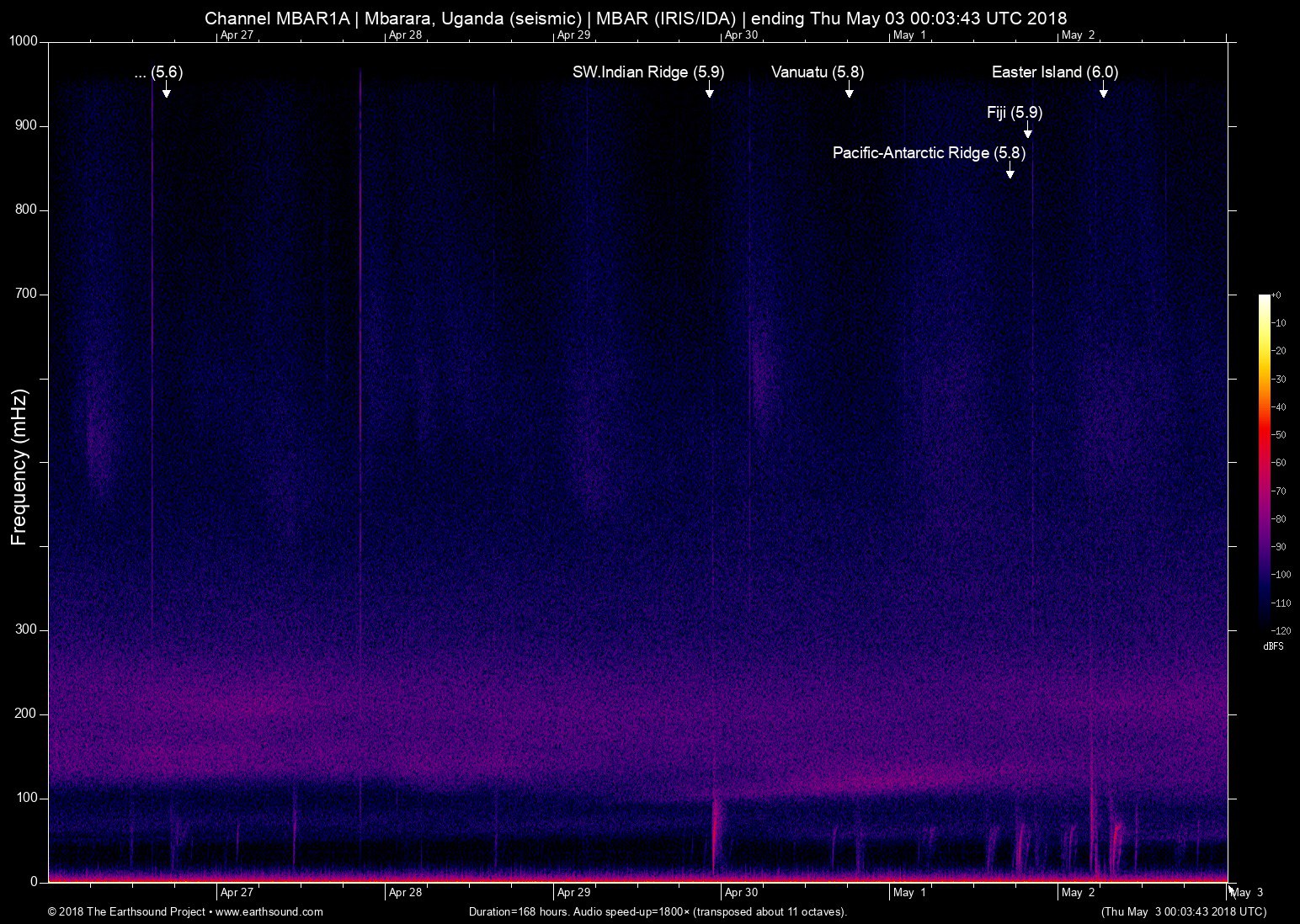Click the 300 tick label on frequency axis
This screenshot has width=1300, height=924.
click(x=27, y=629)
